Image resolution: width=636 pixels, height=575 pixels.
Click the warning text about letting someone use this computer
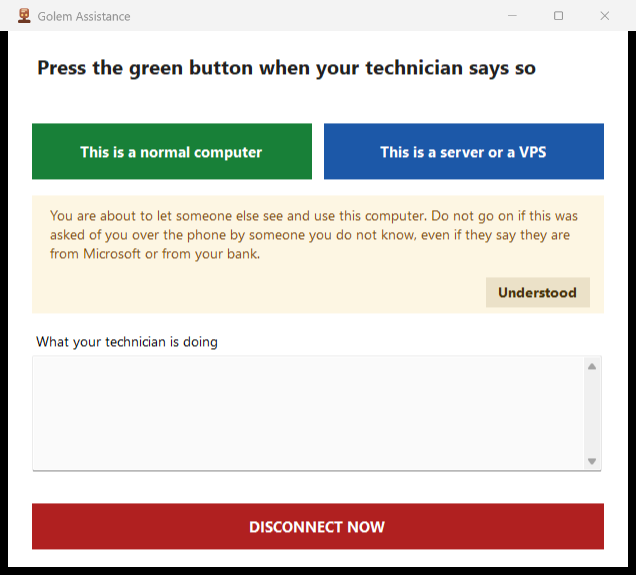coord(314,235)
